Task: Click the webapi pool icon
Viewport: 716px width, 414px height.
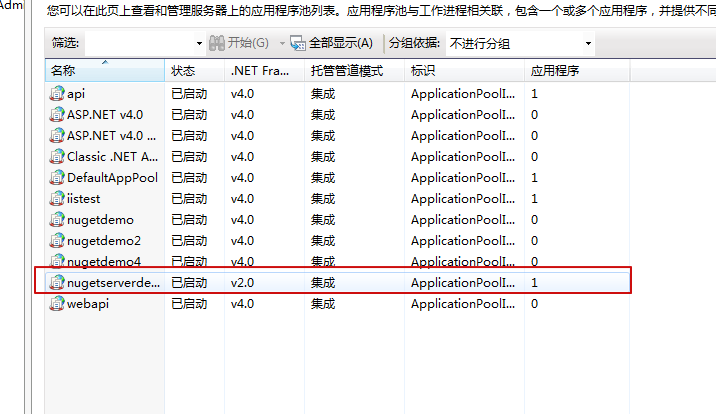Action: 57,304
